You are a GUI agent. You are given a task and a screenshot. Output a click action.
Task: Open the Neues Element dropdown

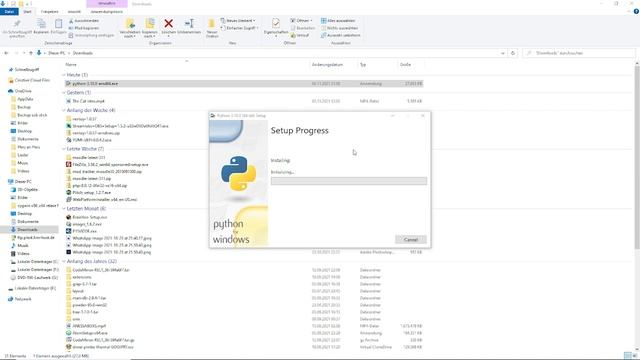238,20
